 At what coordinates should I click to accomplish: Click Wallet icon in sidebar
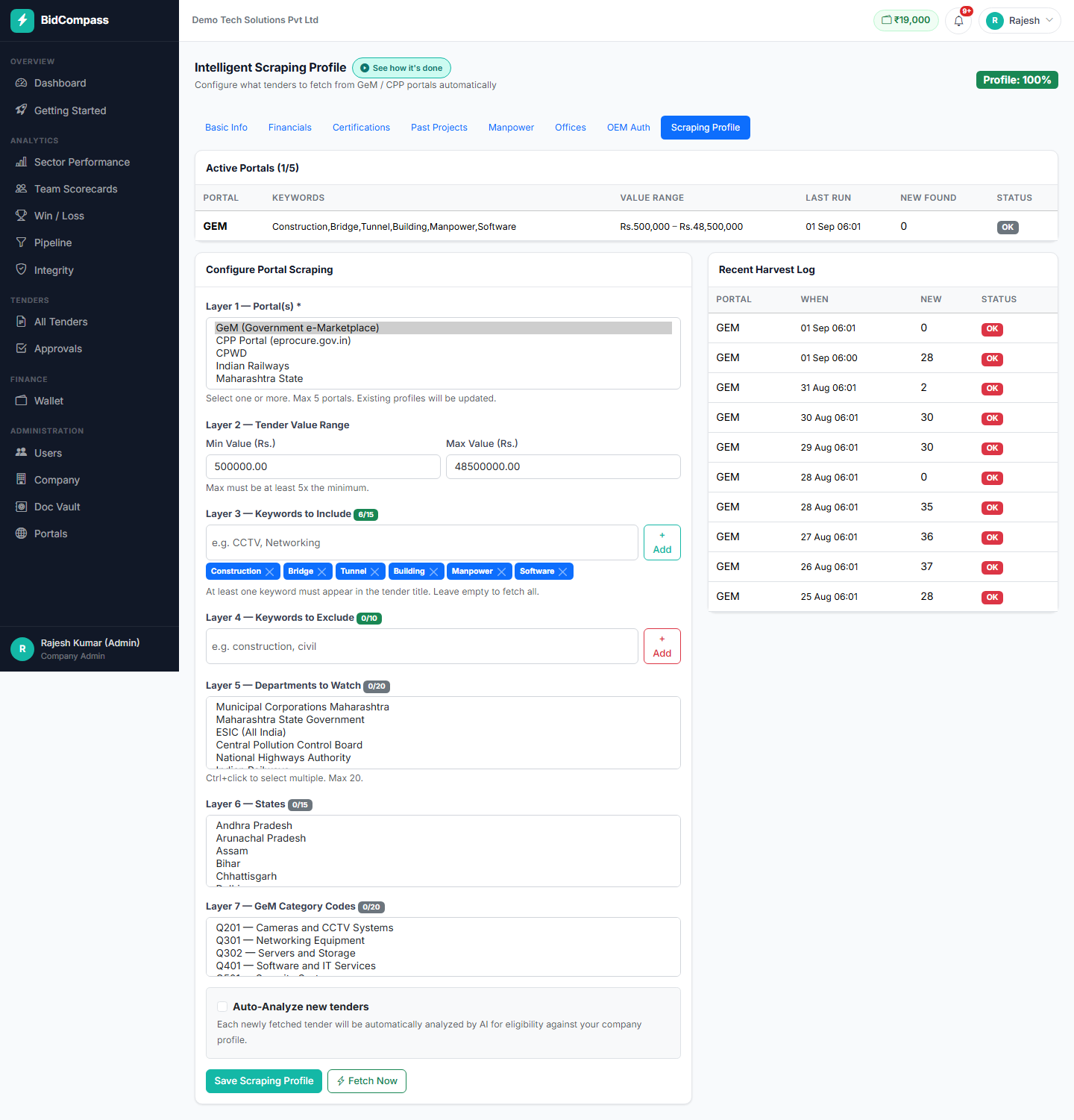21,401
